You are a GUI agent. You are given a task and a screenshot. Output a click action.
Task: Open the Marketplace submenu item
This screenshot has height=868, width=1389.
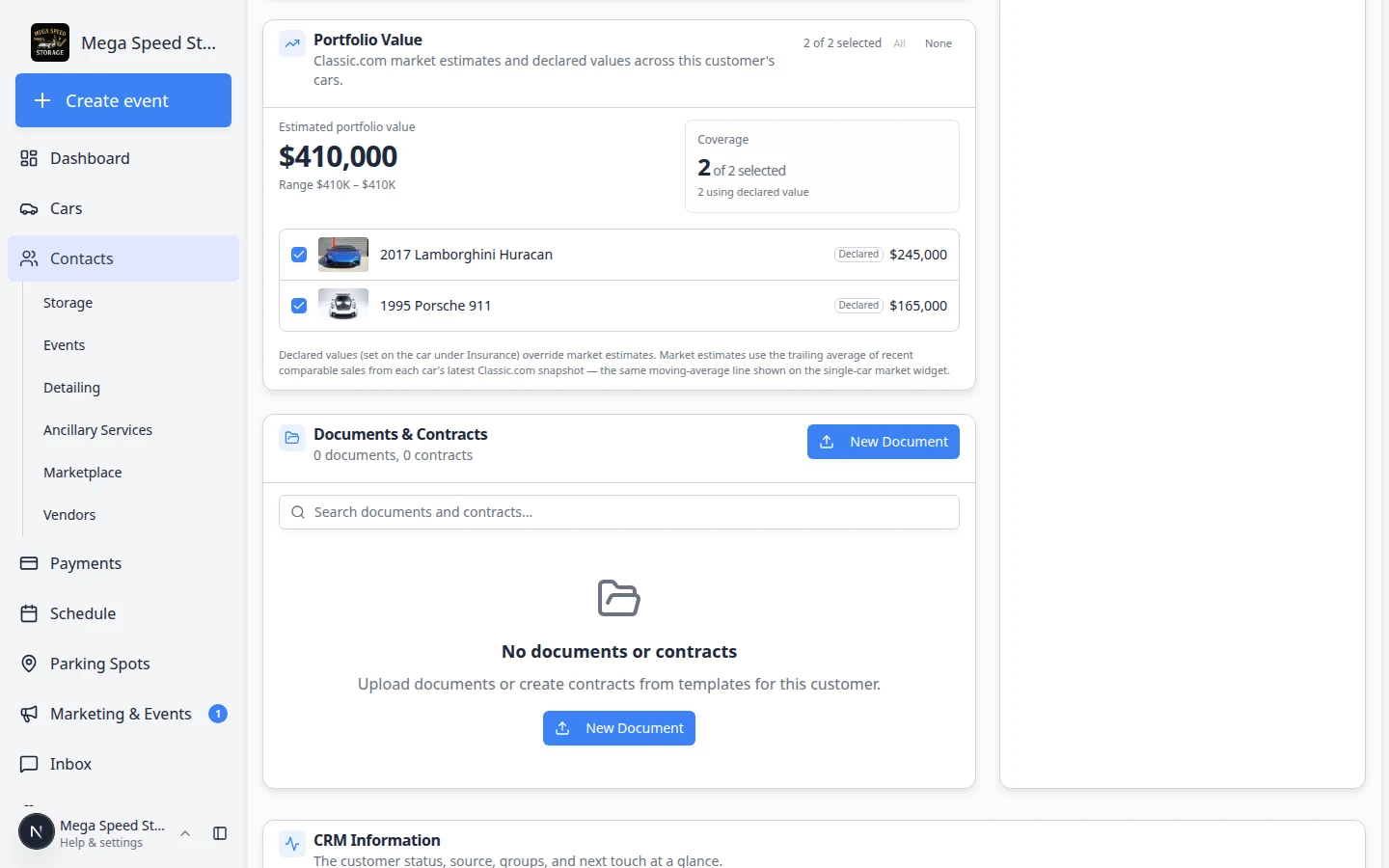[x=82, y=473]
